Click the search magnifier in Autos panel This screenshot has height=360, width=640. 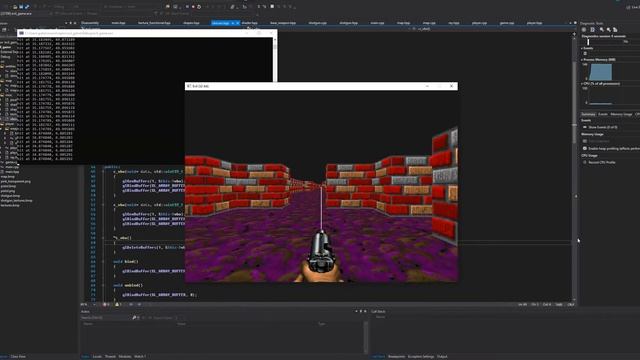[134, 318]
